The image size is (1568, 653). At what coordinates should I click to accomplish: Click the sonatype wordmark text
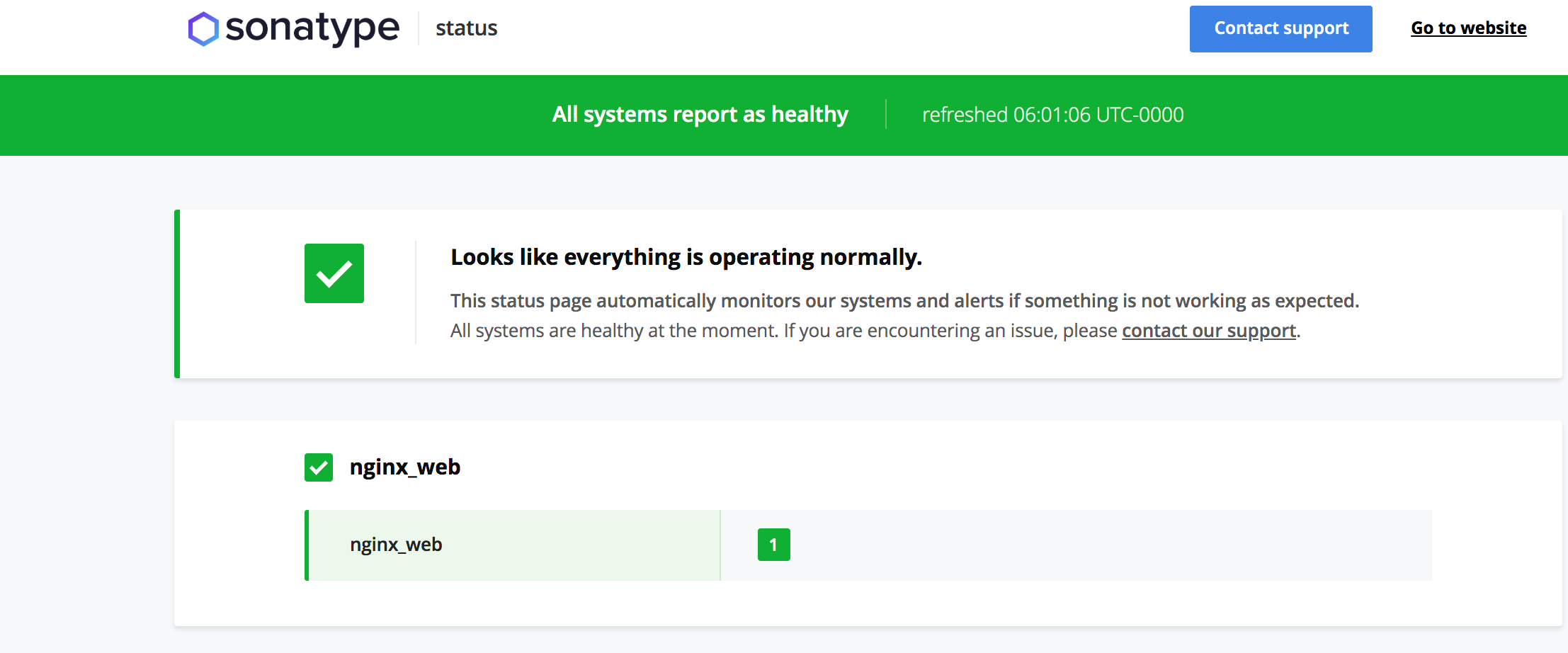[x=312, y=29]
